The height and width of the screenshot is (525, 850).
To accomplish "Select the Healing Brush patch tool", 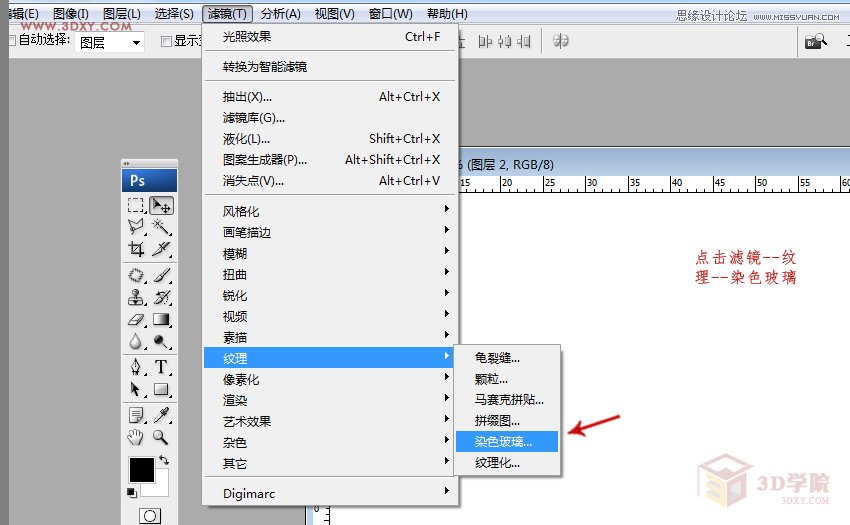I will pyautogui.click(x=136, y=276).
